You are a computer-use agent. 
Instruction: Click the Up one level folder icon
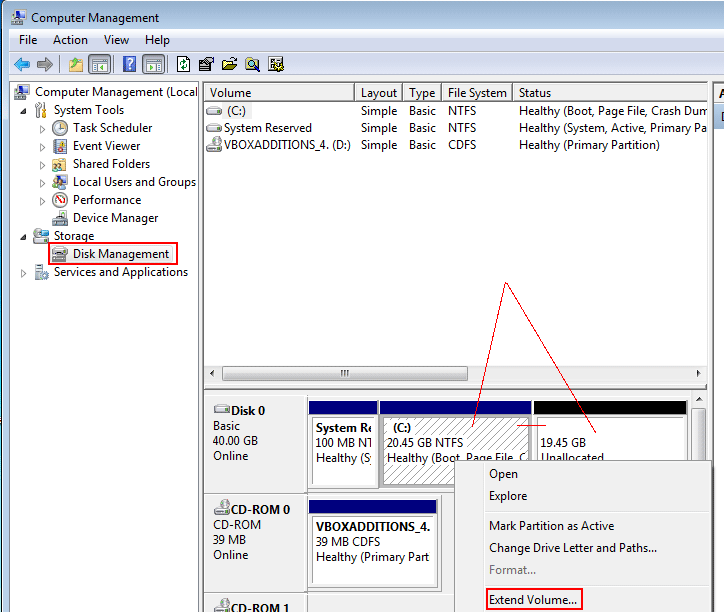point(76,64)
